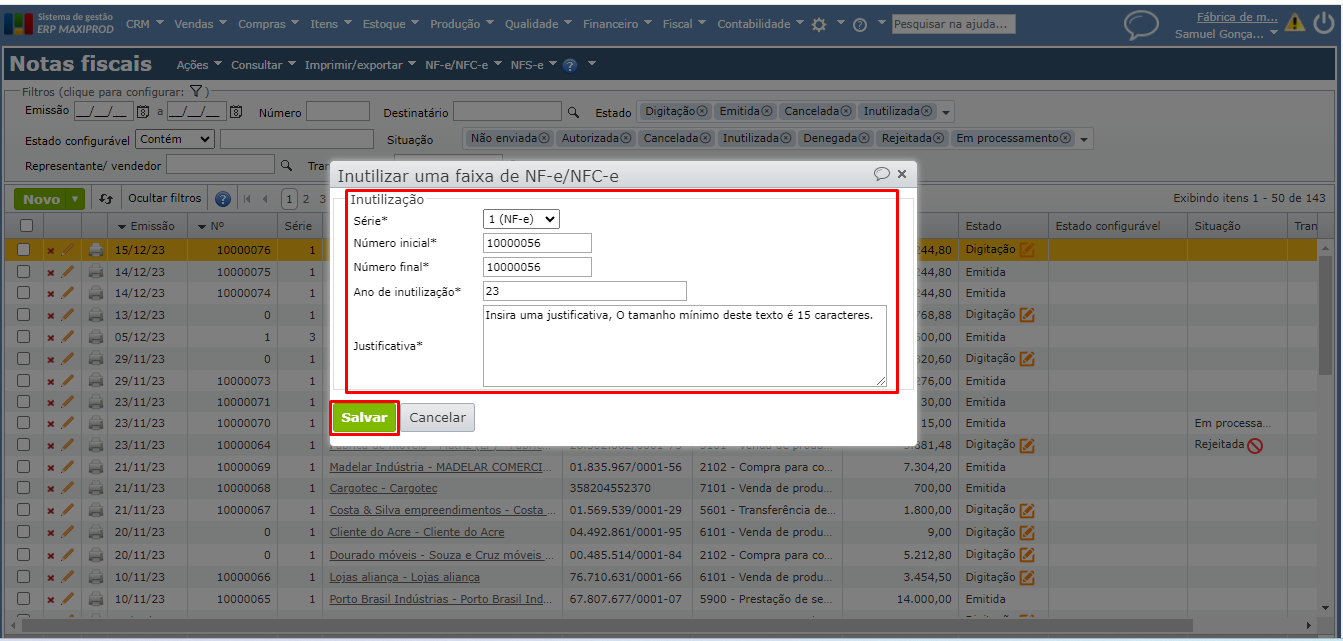Remove the Emitida estado filter tag
The width and height of the screenshot is (1343, 641).
[x=766, y=111]
